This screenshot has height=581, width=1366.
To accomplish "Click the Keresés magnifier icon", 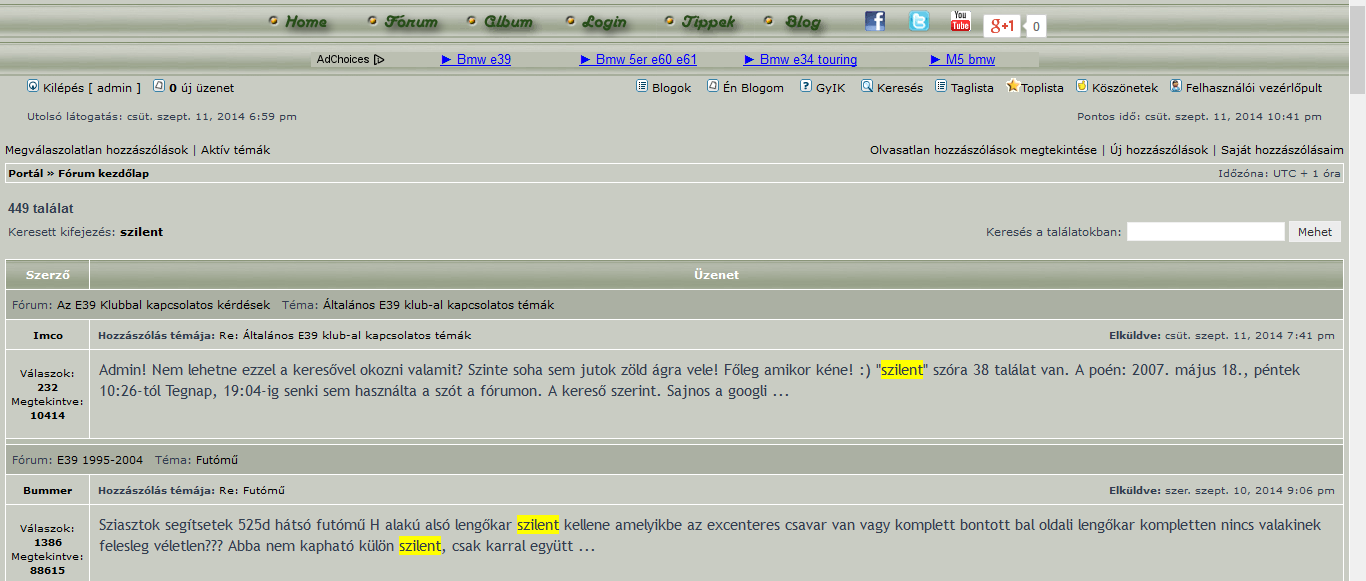I will 867,87.
